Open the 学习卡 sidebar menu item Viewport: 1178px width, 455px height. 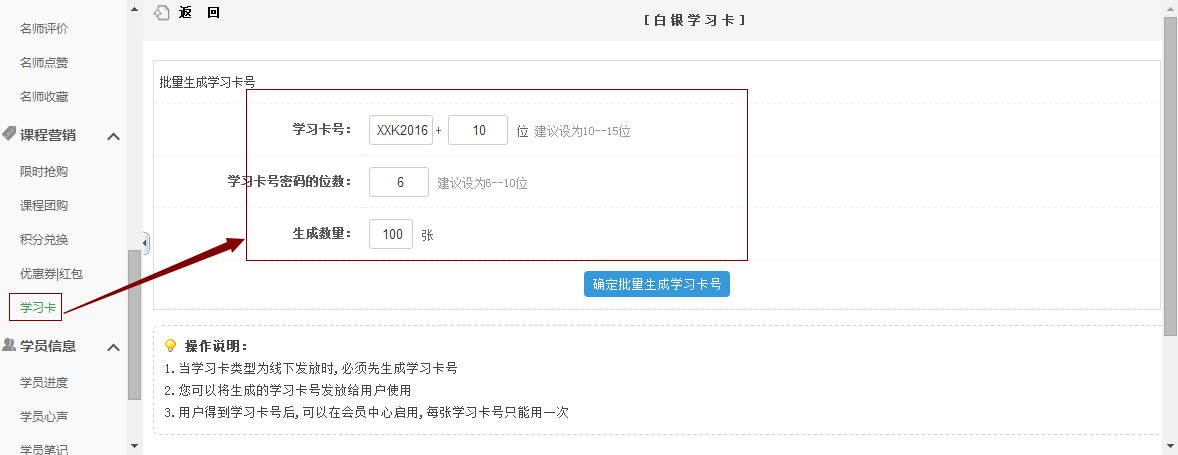[36, 307]
